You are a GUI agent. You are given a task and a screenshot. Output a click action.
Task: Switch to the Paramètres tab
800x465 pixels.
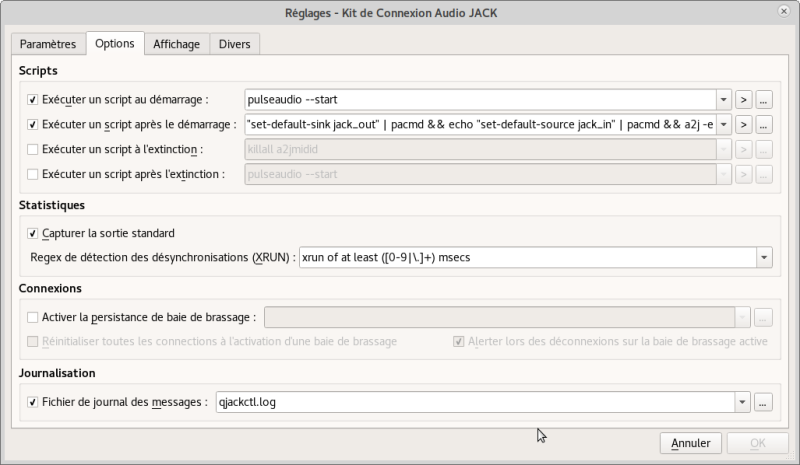click(48, 44)
